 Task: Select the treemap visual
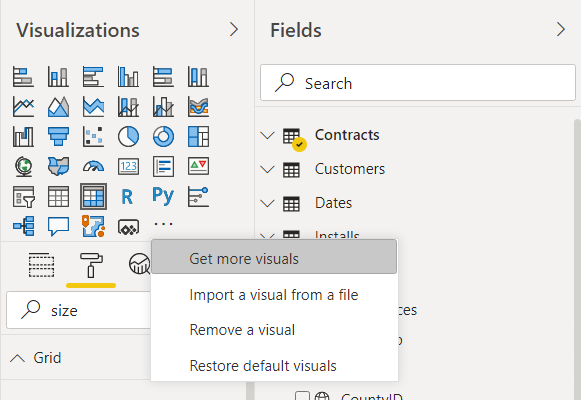pyautogui.click(x=199, y=136)
